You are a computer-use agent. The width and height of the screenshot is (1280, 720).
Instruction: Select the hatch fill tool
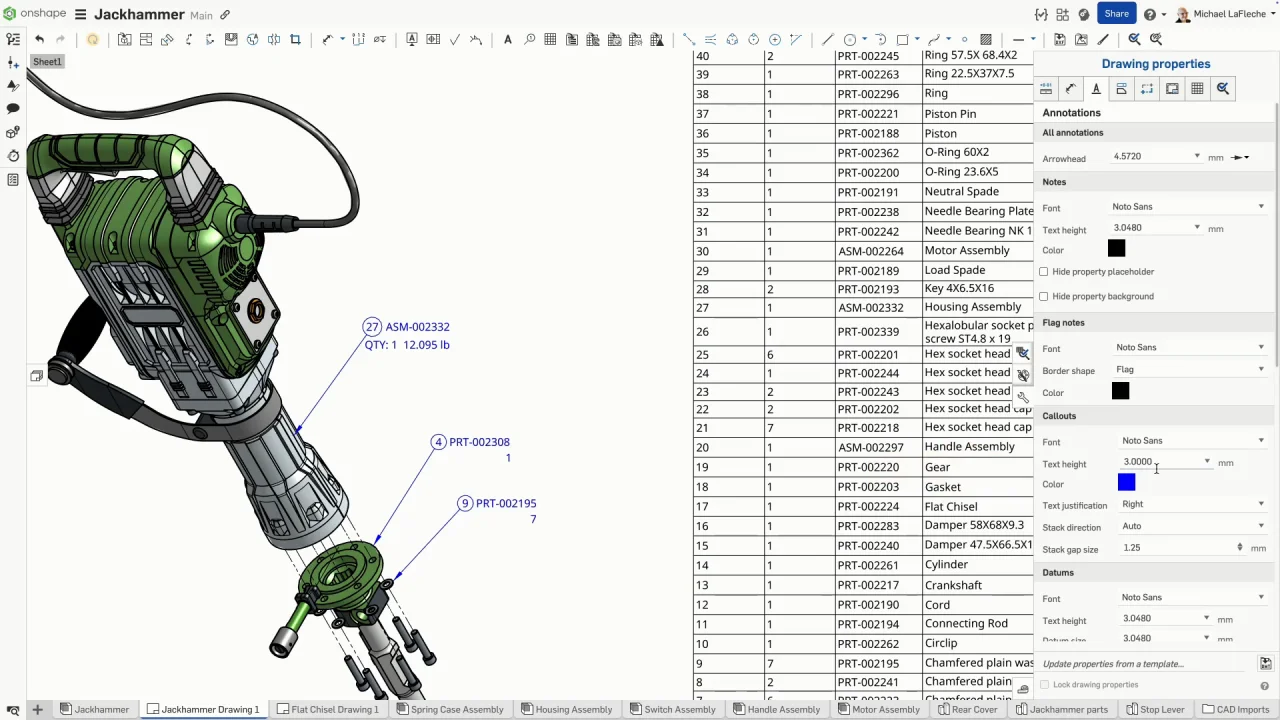coord(985,39)
